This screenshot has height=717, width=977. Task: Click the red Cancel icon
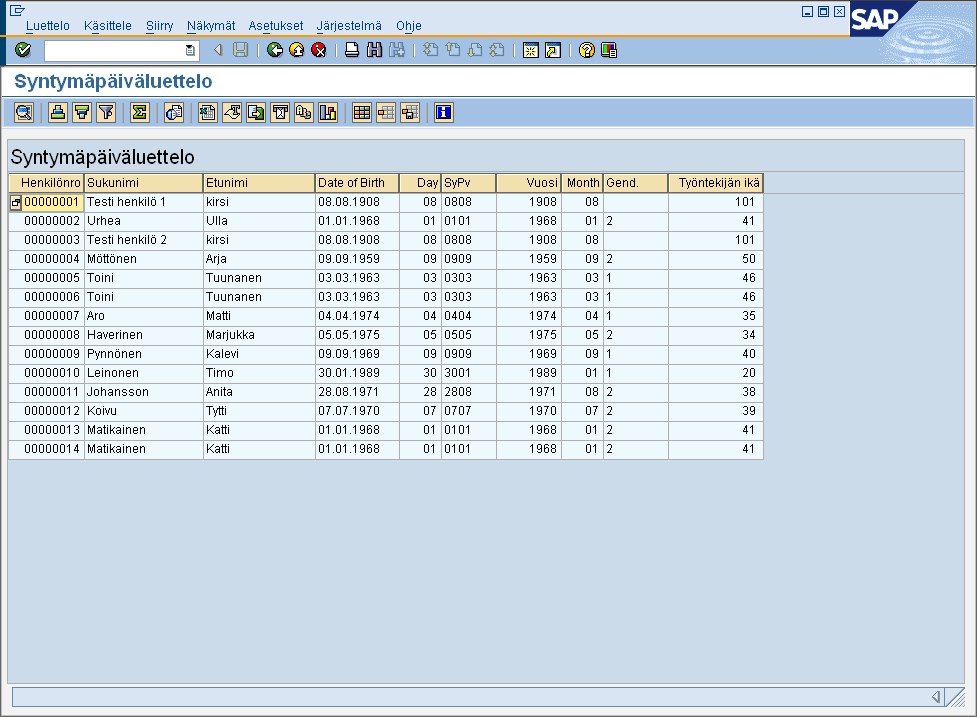(x=318, y=50)
